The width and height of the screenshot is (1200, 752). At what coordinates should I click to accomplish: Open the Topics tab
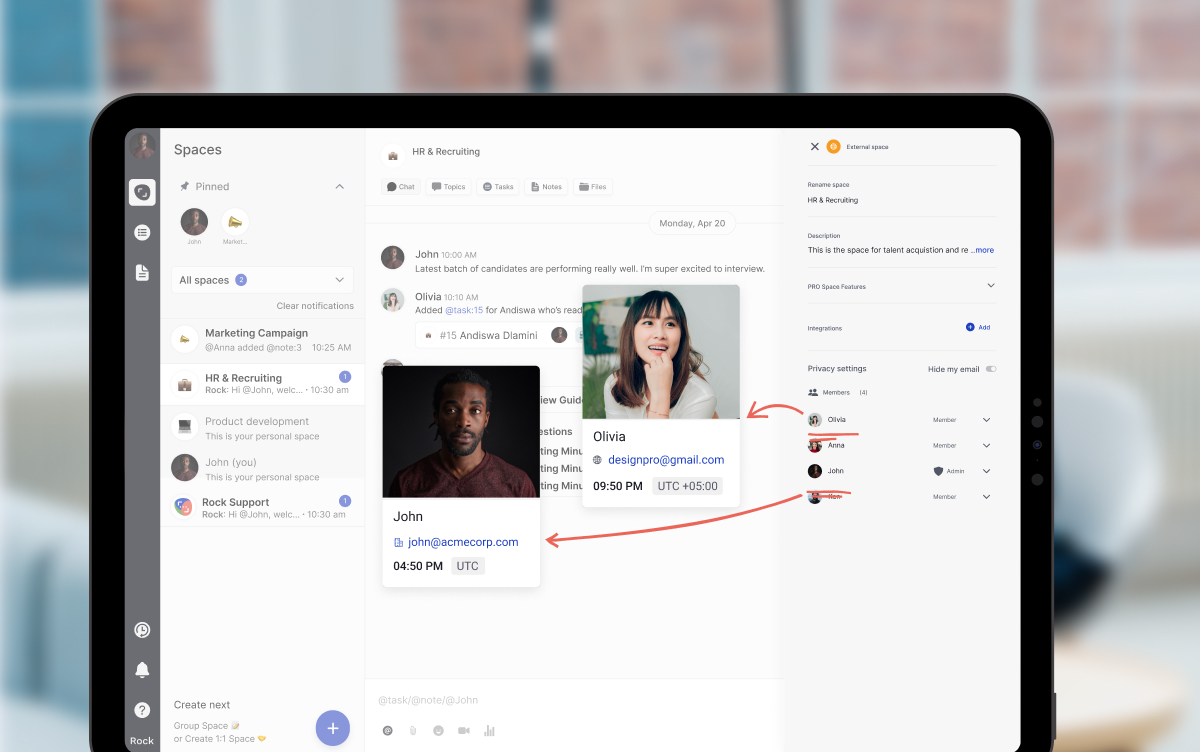click(x=448, y=186)
